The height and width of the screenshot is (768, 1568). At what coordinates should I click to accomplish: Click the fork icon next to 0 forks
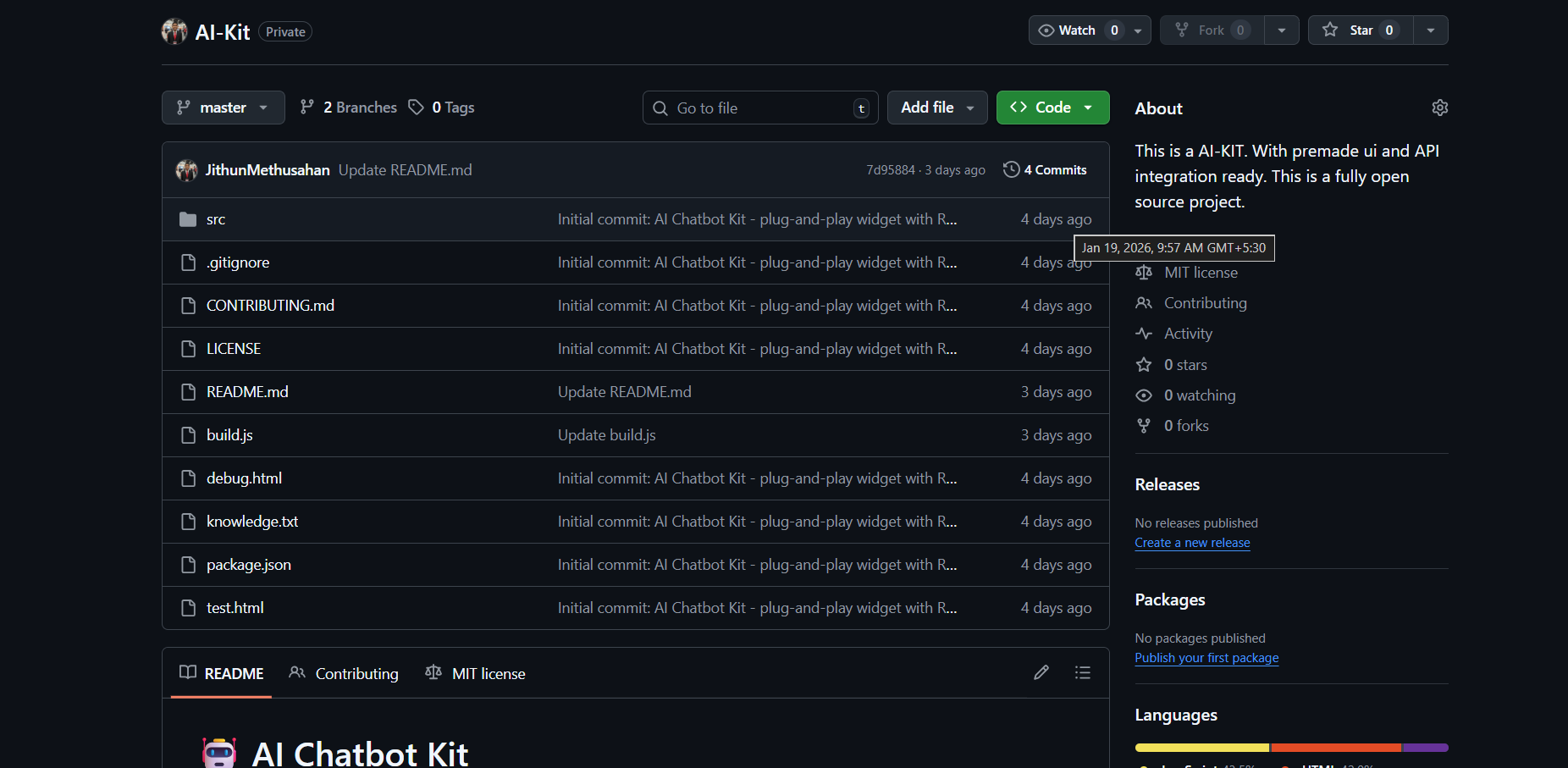click(x=1144, y=426)
